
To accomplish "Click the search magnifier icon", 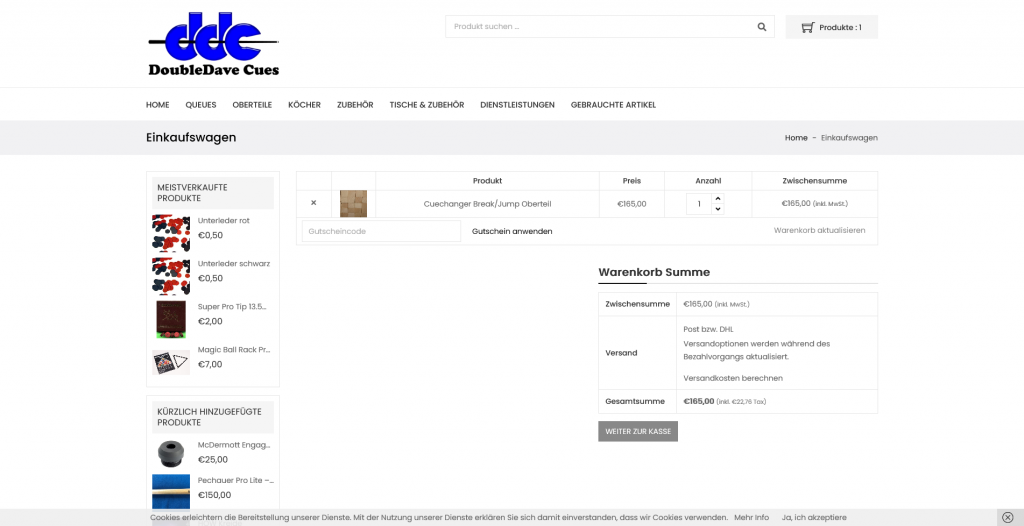I will pyautogui.click(x=762, y=27).
